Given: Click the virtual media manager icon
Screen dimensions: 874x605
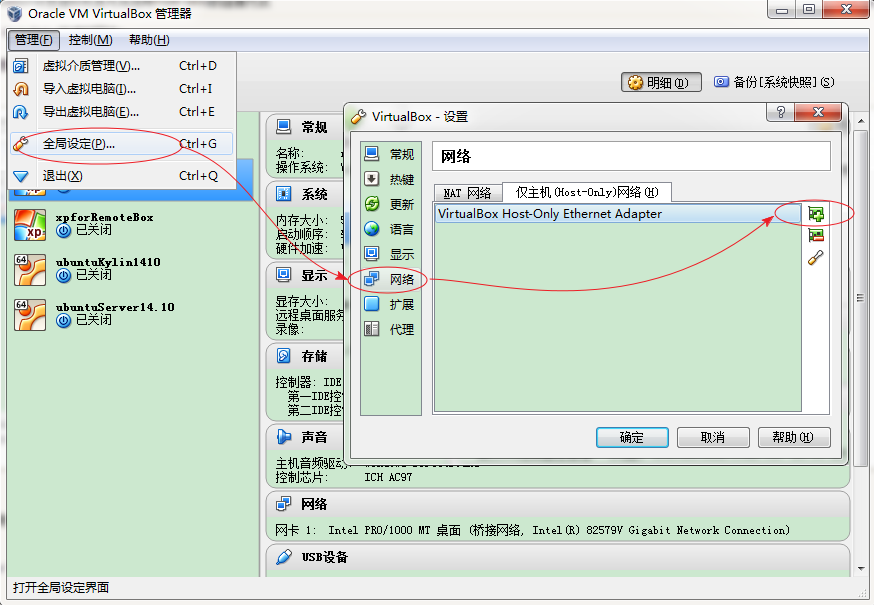Looking at the screenshot, I should pyautogui.click(x=21, y=66).
